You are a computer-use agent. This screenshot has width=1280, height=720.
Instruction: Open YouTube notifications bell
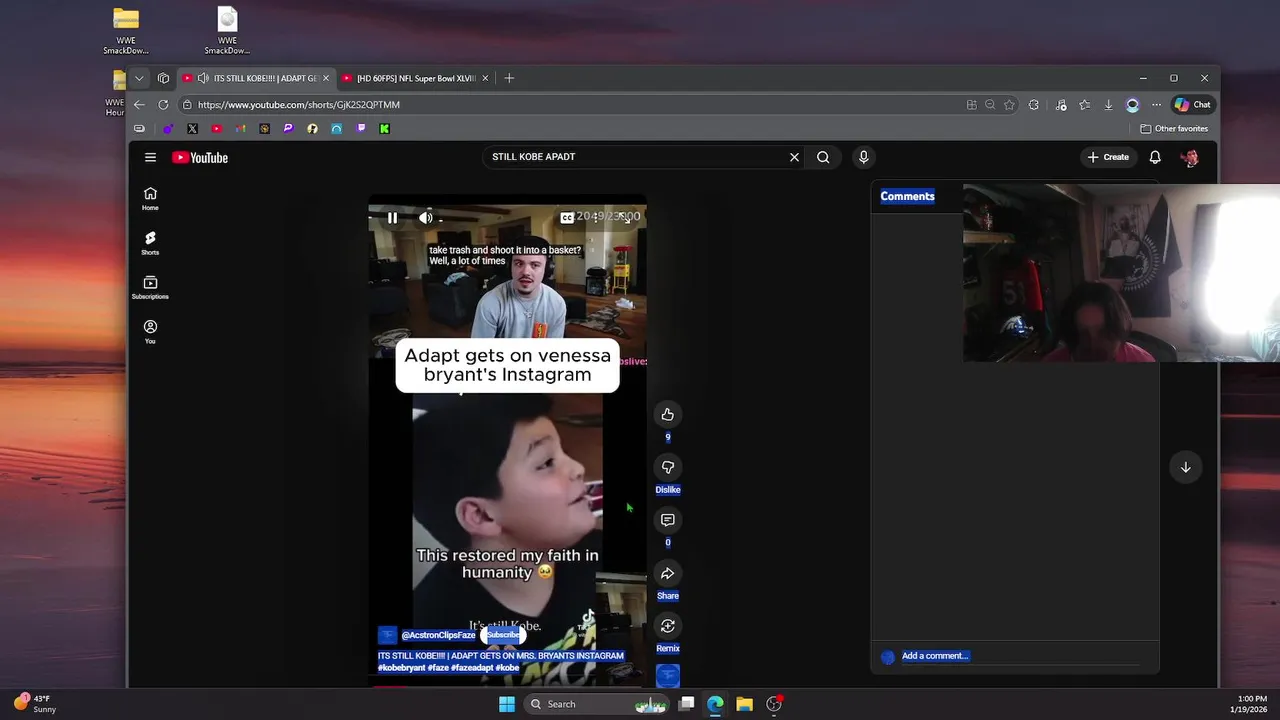tap(1155, 157)
